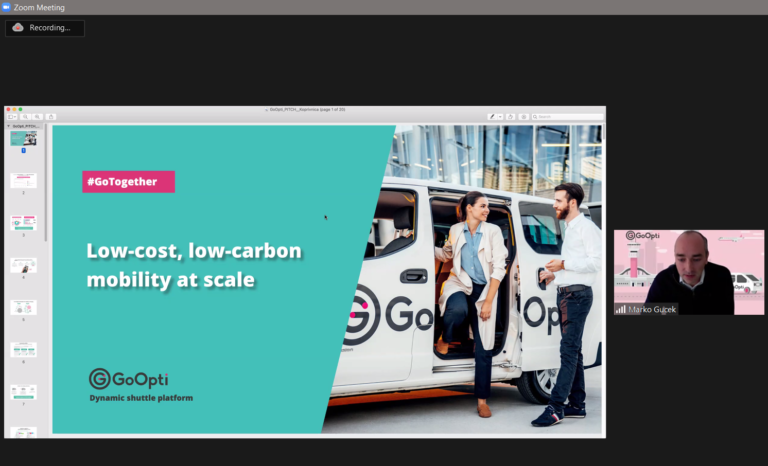
Task: Select the GoOpti_PITCH file name in sidebar
Action: coord(26,126)
